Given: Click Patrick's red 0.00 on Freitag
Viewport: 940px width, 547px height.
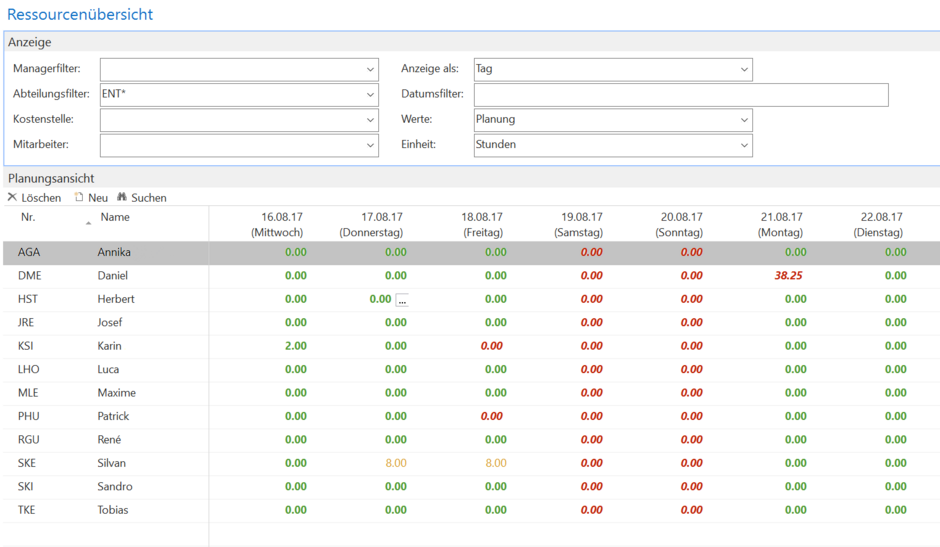Looking at the screenshot, I should (x=492, y=416).
